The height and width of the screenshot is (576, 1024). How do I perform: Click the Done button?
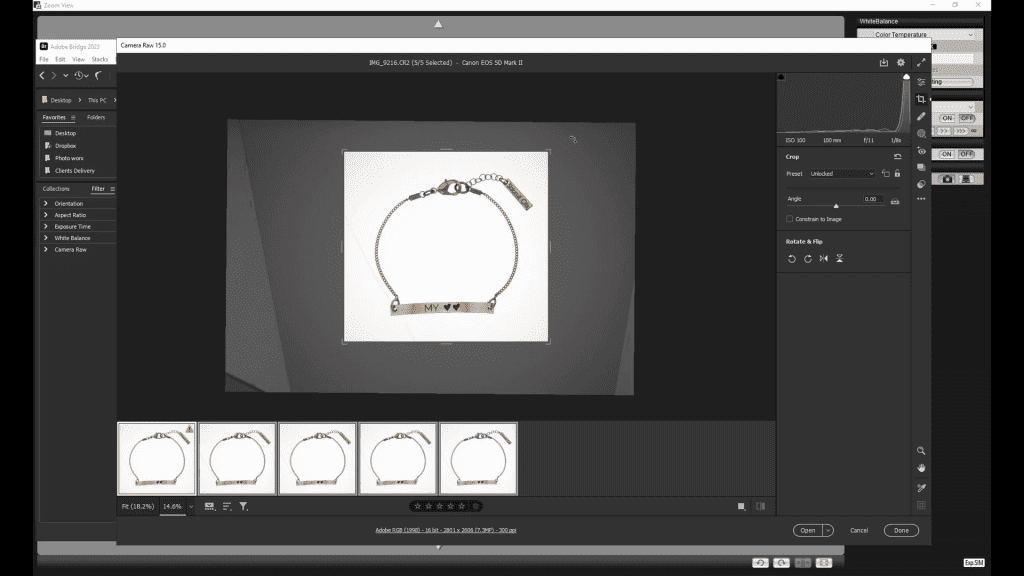(x=901, y=530)
